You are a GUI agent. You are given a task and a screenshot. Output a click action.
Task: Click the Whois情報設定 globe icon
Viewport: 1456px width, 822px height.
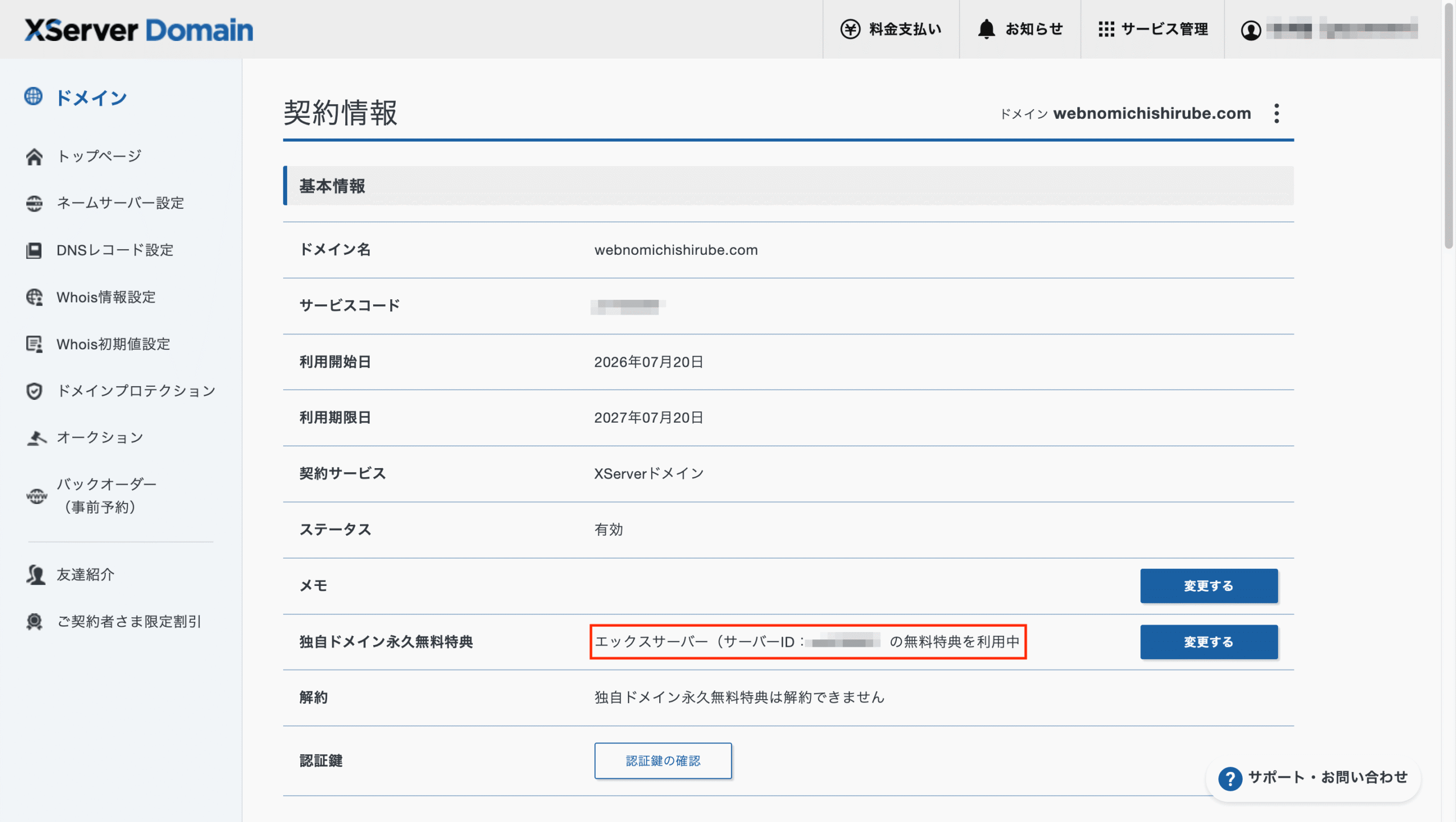[x=34, y=297]
